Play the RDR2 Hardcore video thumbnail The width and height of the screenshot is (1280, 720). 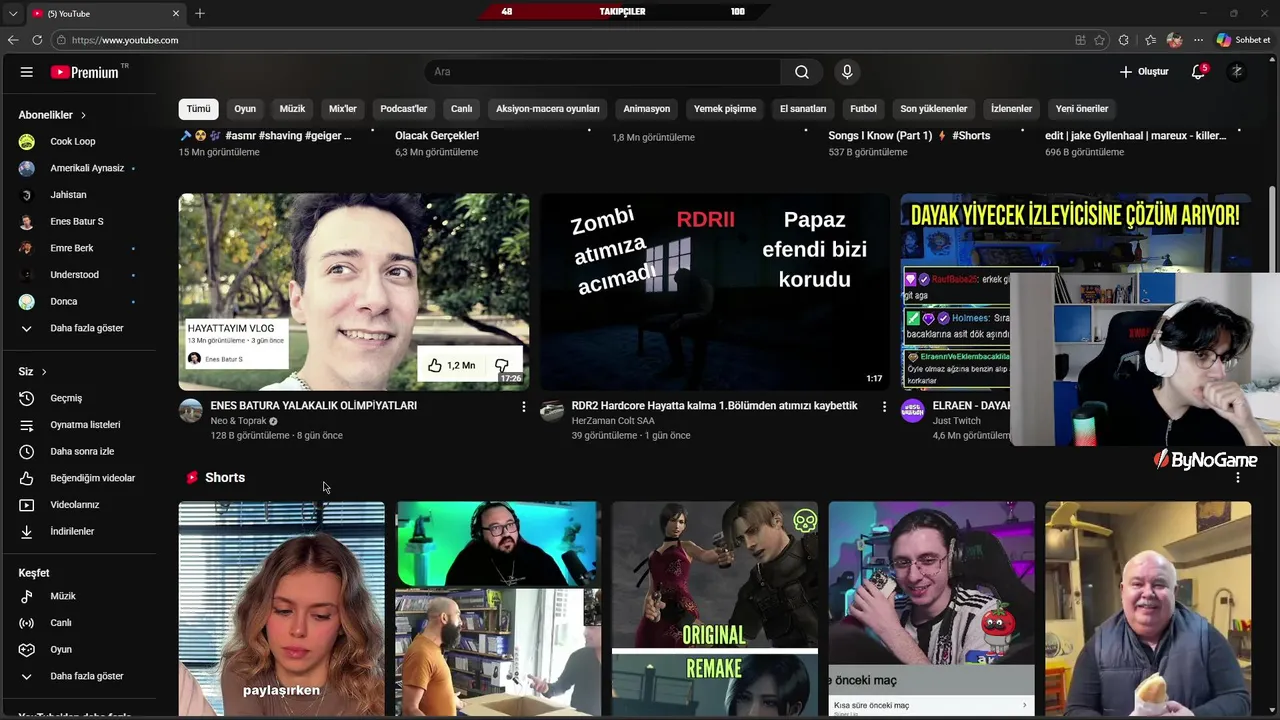pyautogui.click(x=715, y=292)
